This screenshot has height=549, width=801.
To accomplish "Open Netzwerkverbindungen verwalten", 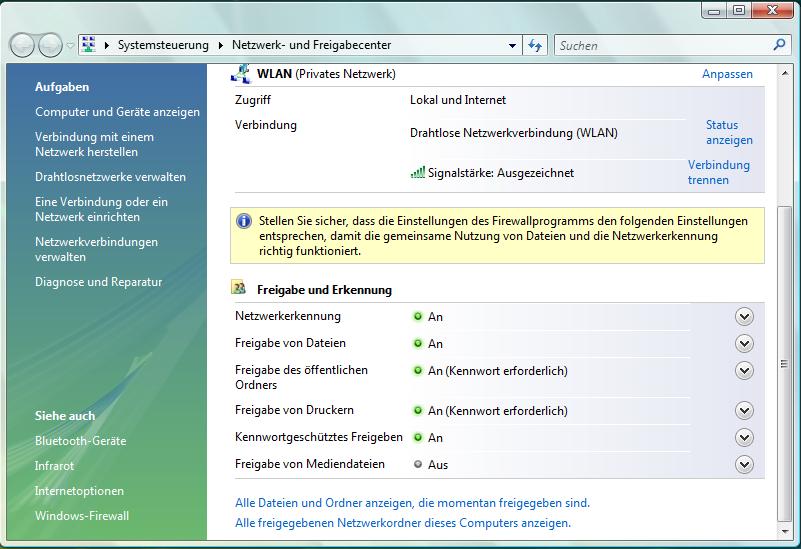I will click(96, 249).
